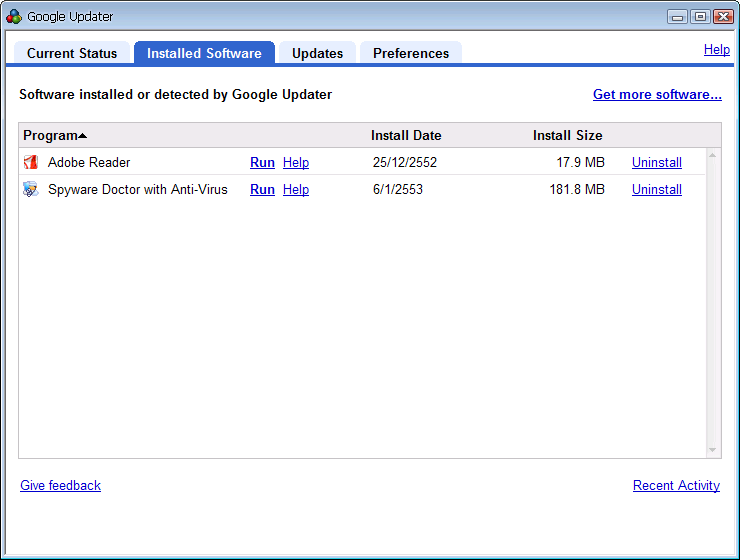Switch to the Current Status tab
The height and width of the screenshot is (560, 740).
tap(72, 53)
